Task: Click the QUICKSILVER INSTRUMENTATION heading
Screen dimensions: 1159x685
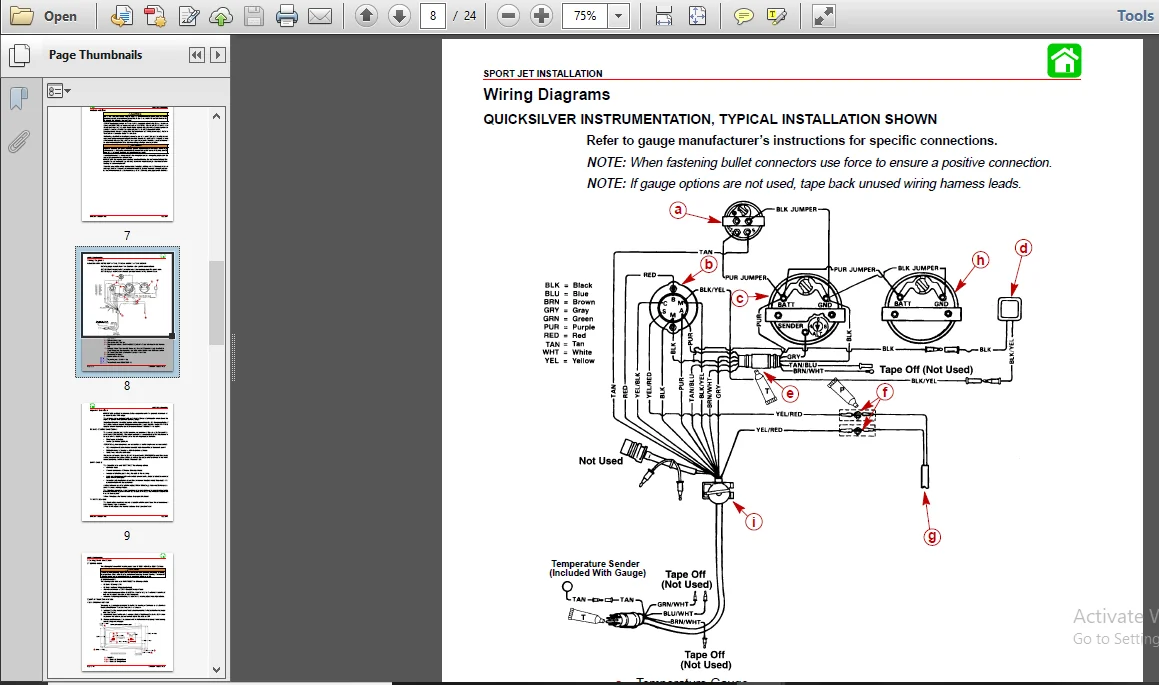Action: tap(710, 119)
